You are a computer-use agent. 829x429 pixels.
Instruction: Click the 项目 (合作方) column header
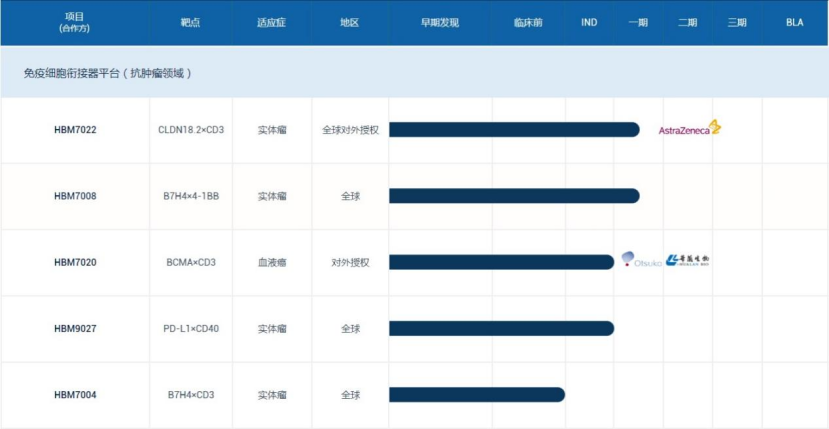pyautogui.click(x=75, y=22)
